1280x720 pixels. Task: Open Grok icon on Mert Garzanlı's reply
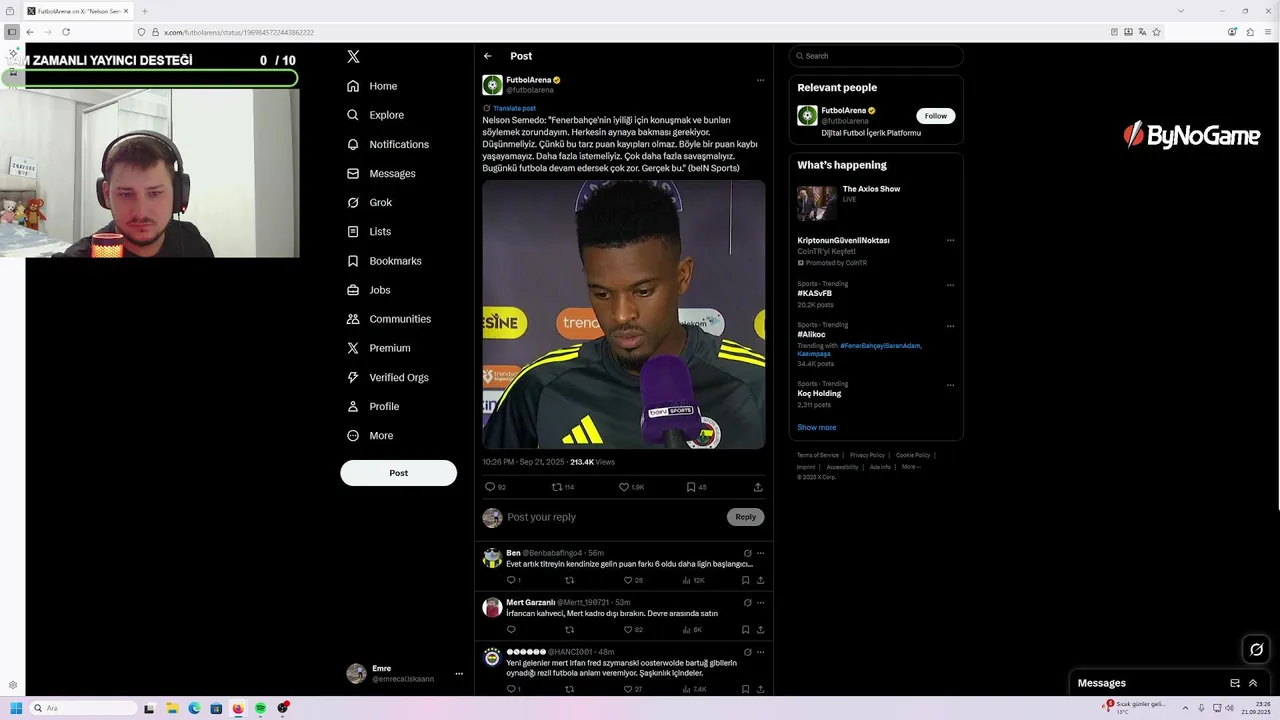click(747, 603)
